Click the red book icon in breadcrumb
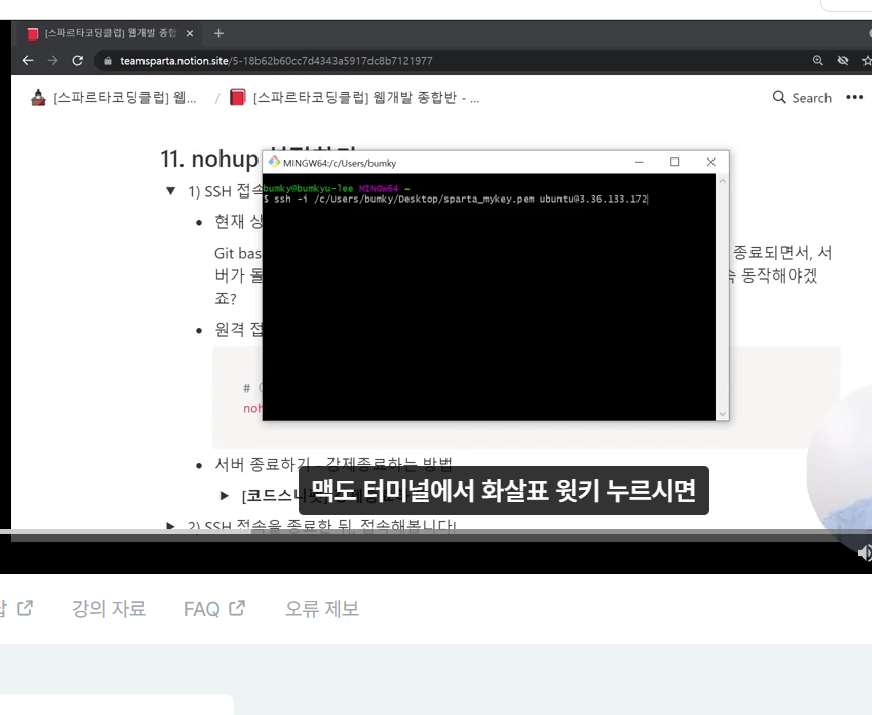Image resolution: width=872 pixels, height=715 pixels. pyautogui.click(x=237, y=97)
